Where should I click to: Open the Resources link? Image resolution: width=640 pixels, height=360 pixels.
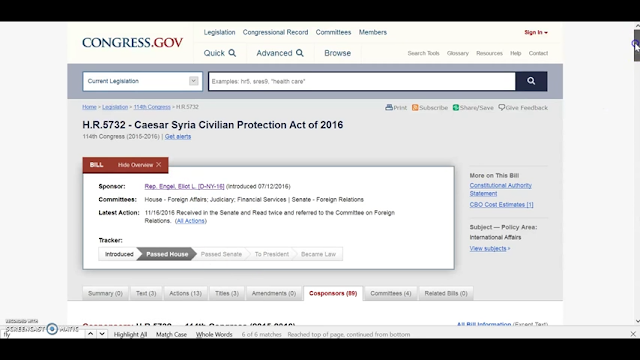pyautogui.click(x=489, y=53)
